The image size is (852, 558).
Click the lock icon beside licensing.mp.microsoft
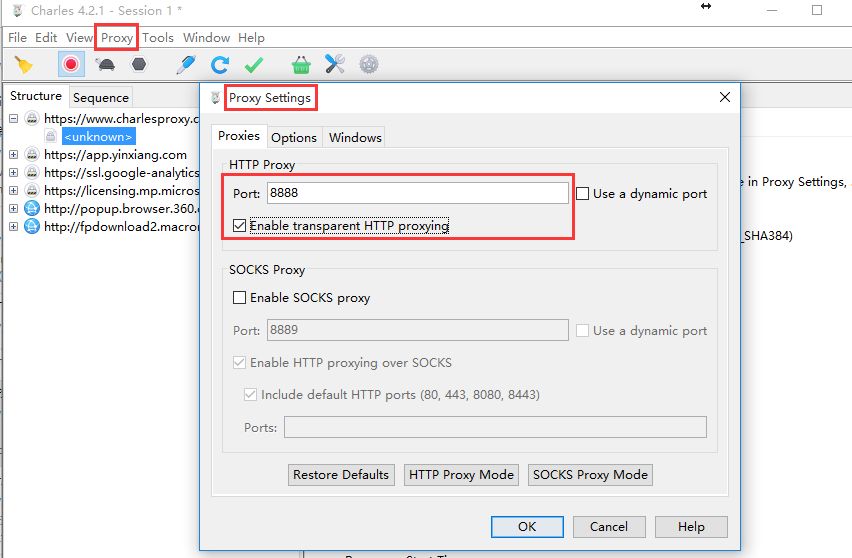32,191
